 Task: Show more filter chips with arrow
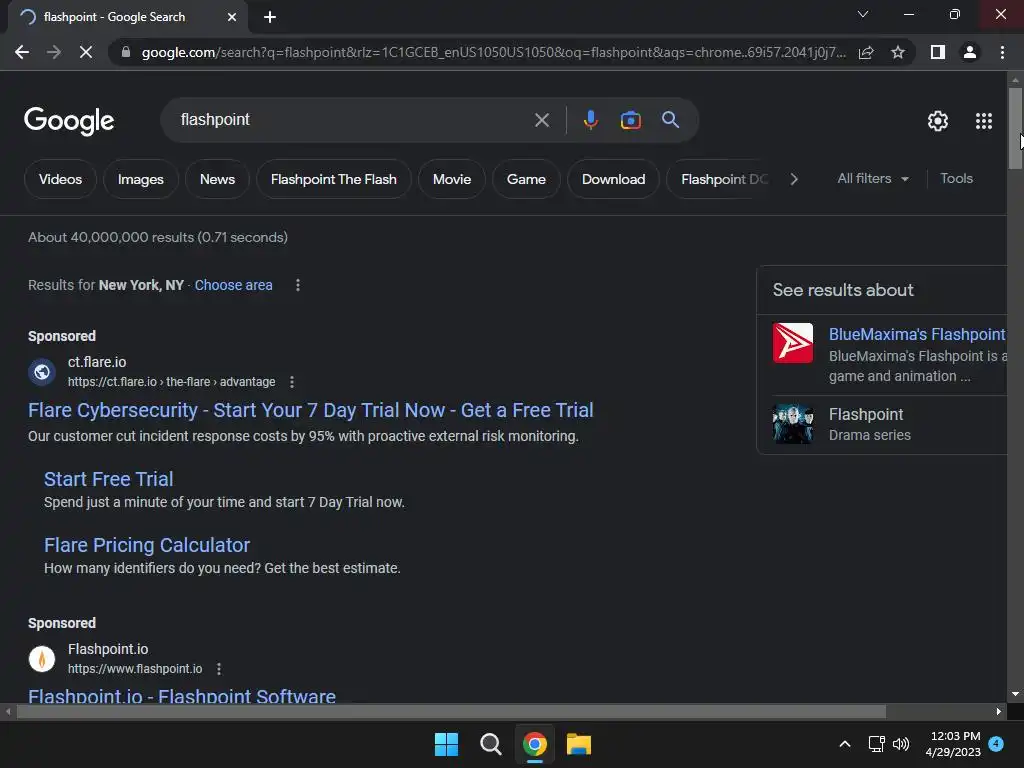(794, 179)
